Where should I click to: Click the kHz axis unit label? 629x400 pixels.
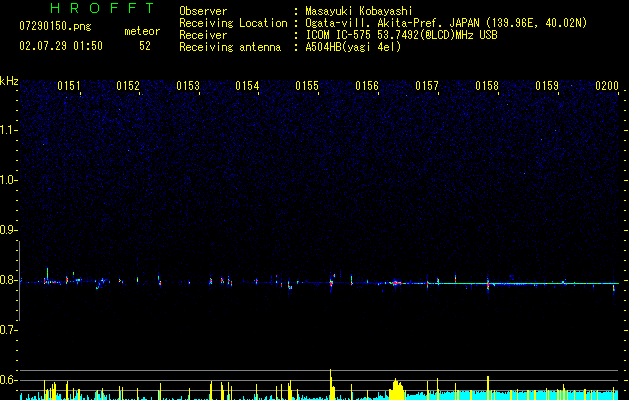[9, 81]
